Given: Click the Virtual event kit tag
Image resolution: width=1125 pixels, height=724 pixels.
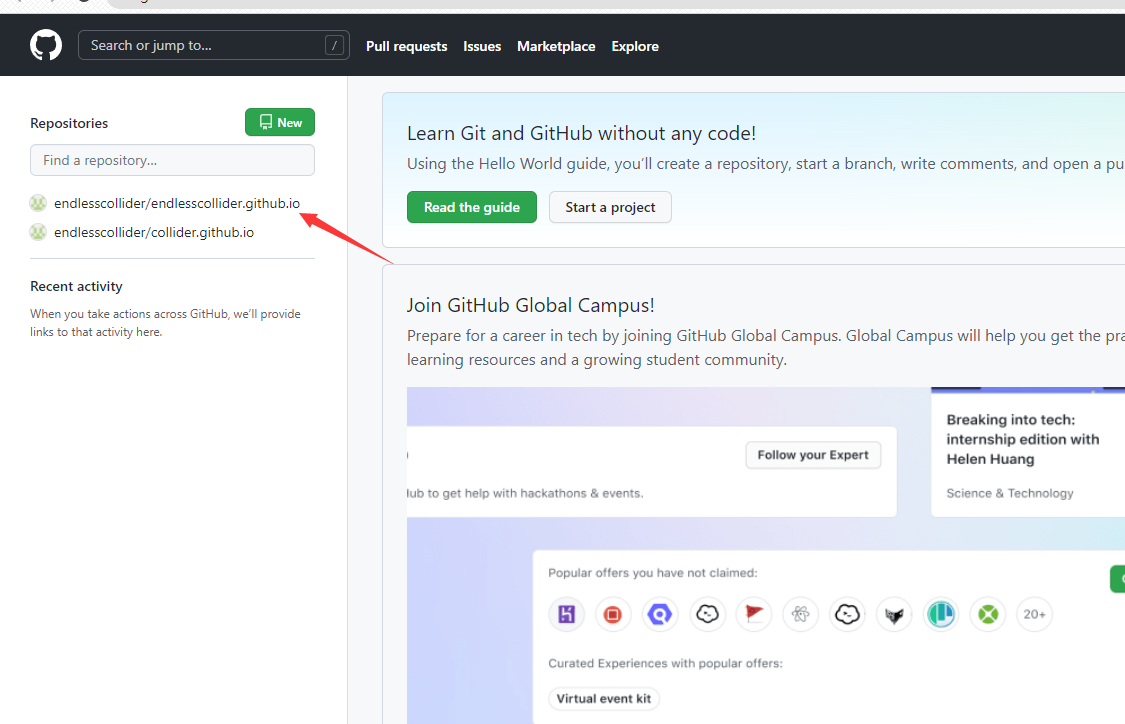Looking at the screenshot, I should point(603,698).
